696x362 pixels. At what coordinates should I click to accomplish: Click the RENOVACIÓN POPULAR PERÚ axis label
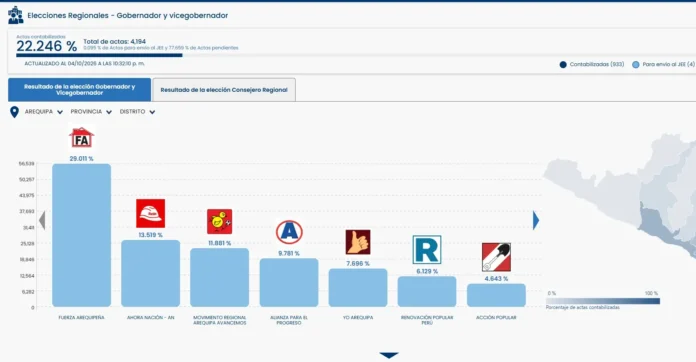tap(427, 320)
